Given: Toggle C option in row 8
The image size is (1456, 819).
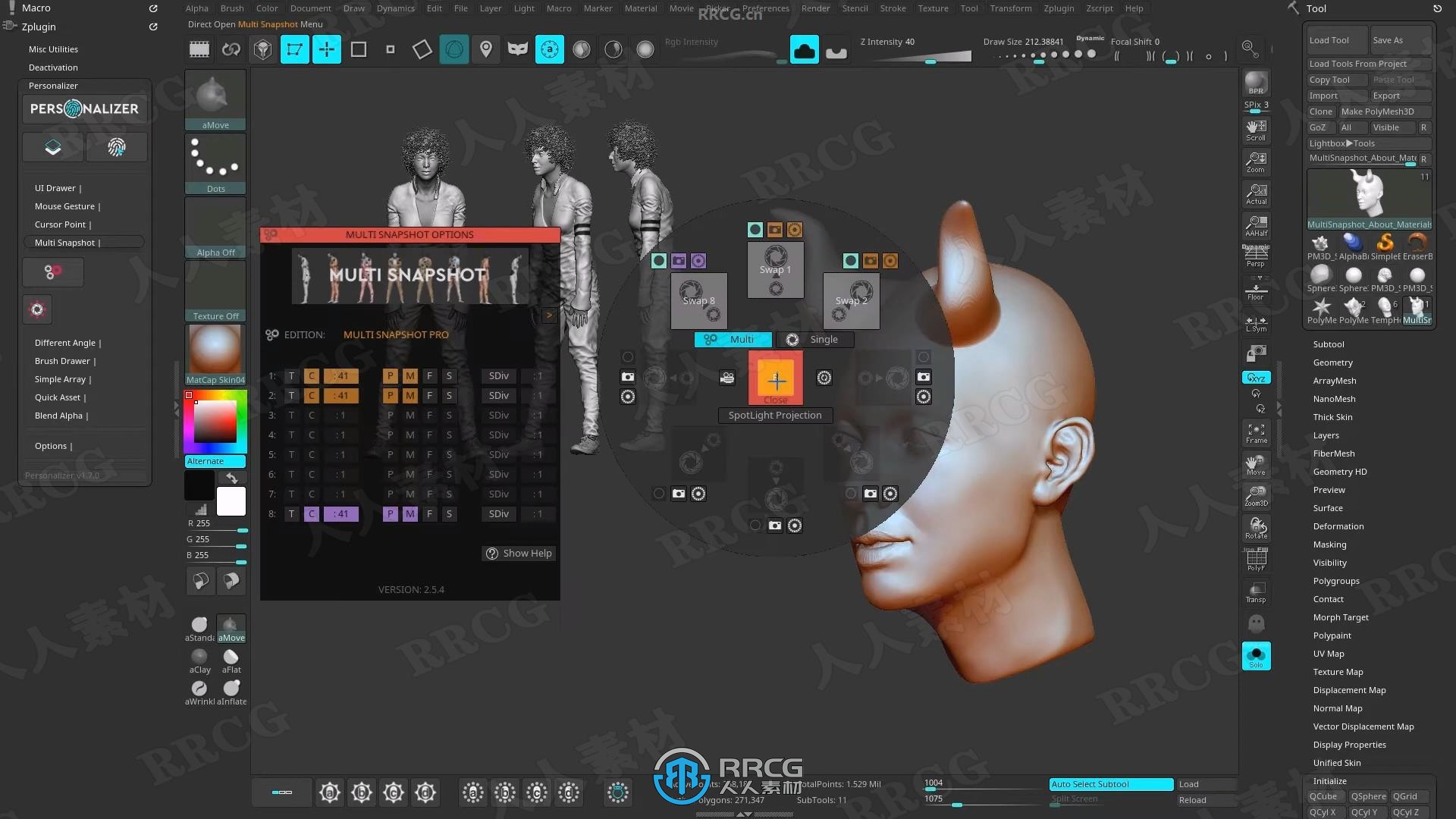Looking at the screenshot, I should click(311, 514).
